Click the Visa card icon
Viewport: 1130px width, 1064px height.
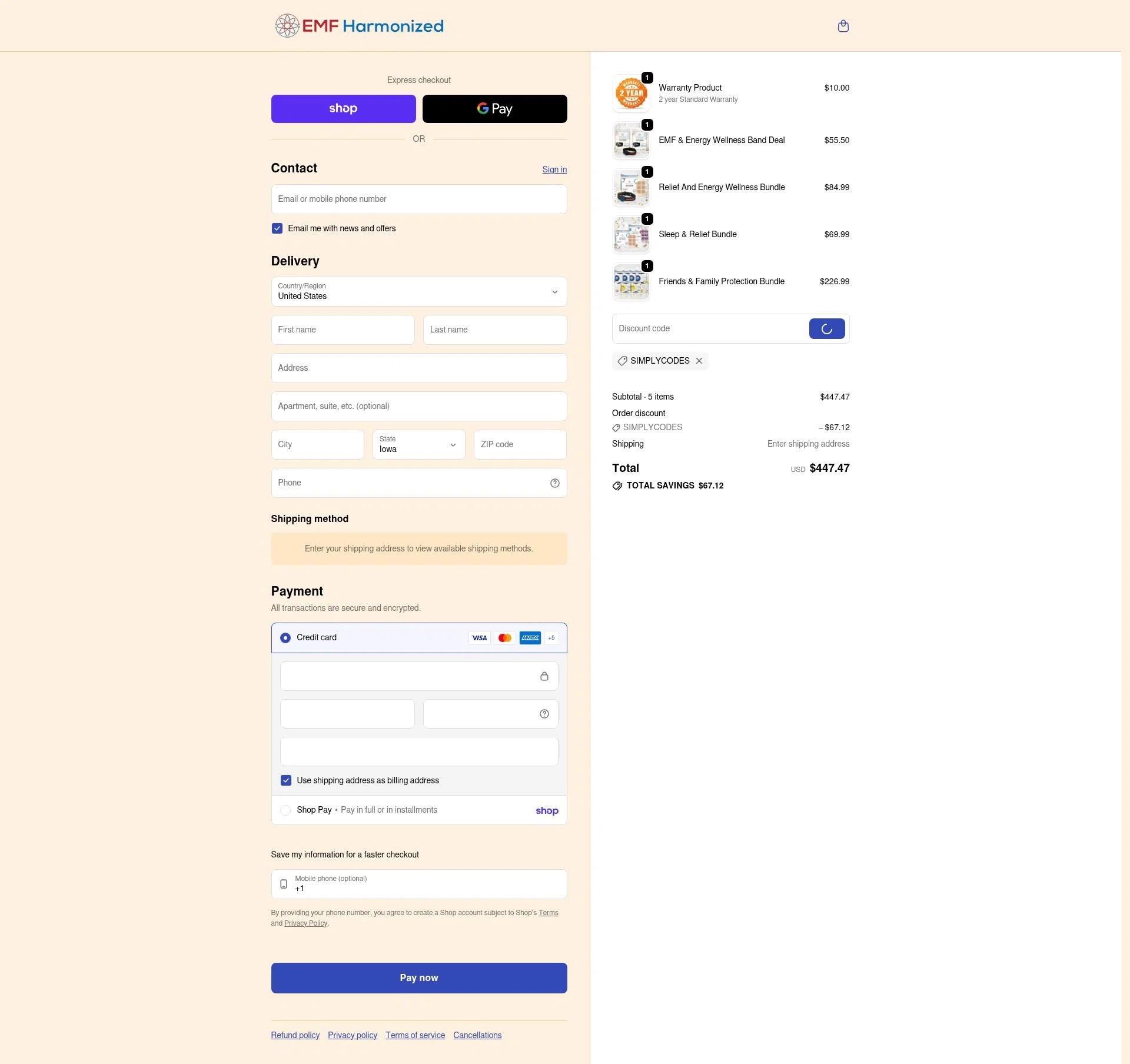tap(480, 638)
